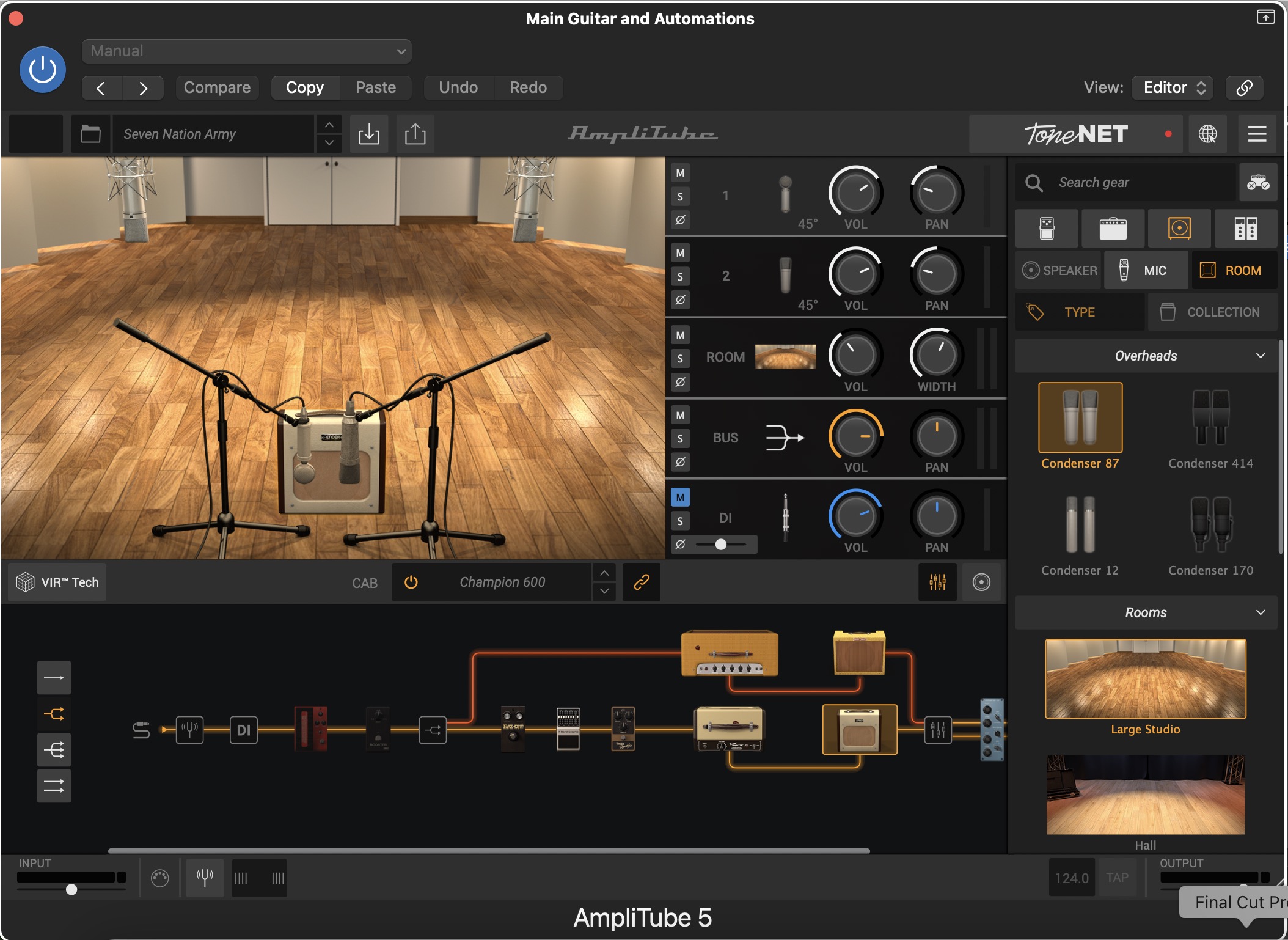The width and height of the screenshot is (1288, 940).
Task: Click the VIR Tech button
Action: 57,582
